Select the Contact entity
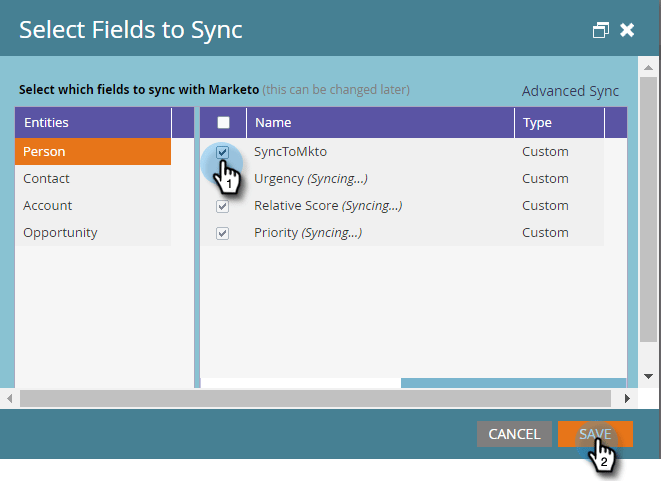Screen dimensions: 661x481 (x=93, y=179)
